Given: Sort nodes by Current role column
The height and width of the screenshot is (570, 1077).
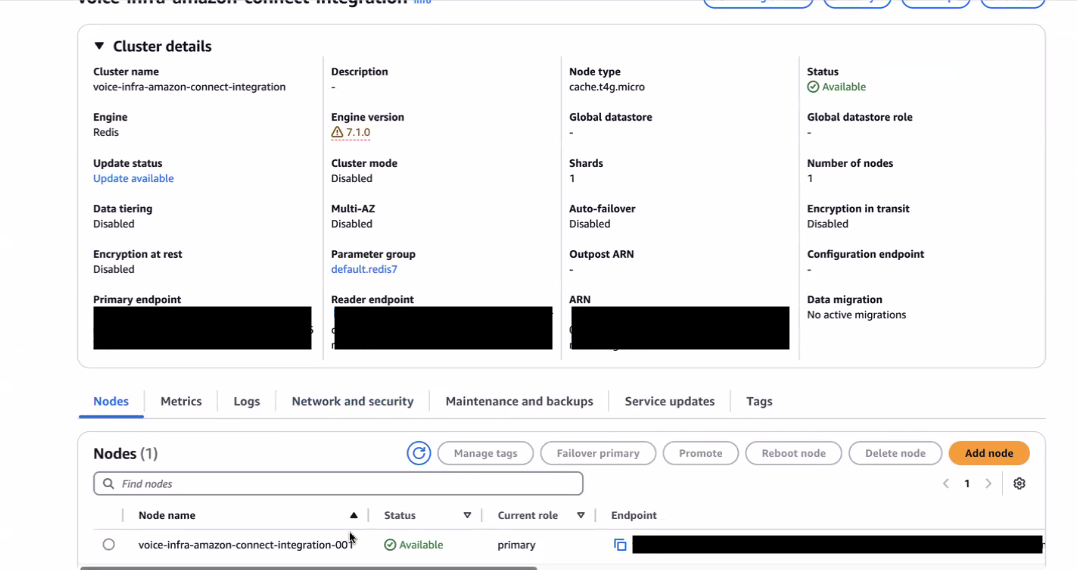Looking at the screenshot, I should (x=580, y=515).
